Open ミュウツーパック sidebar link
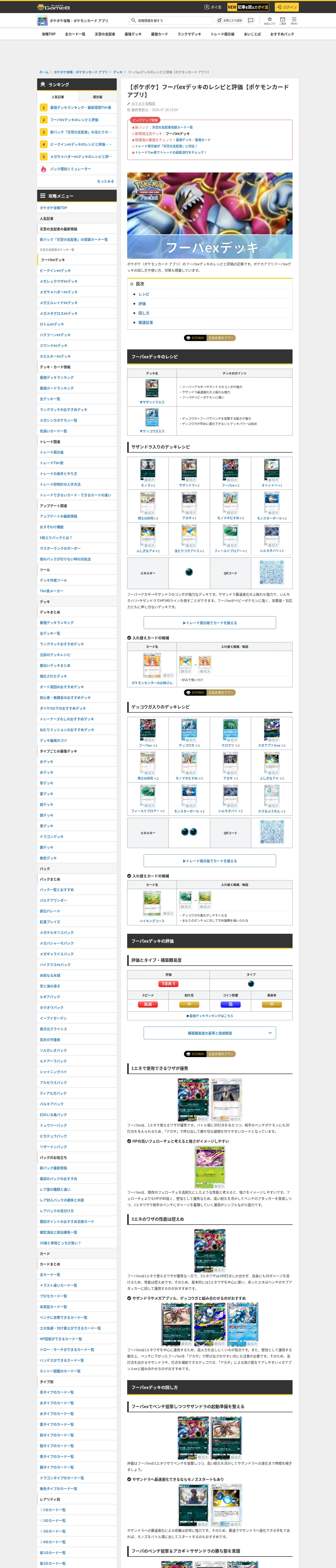The image size is (336, 1568). 77,1126
